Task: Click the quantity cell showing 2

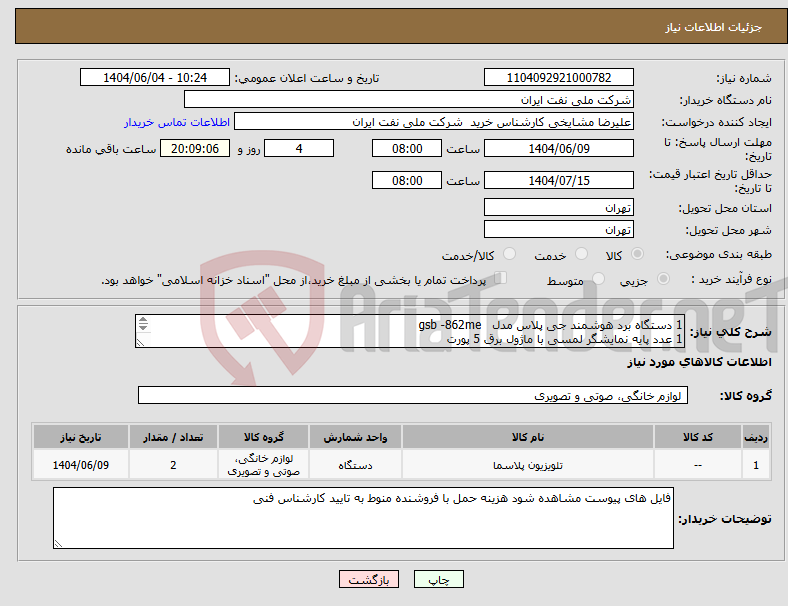Action: coord(173,465)
